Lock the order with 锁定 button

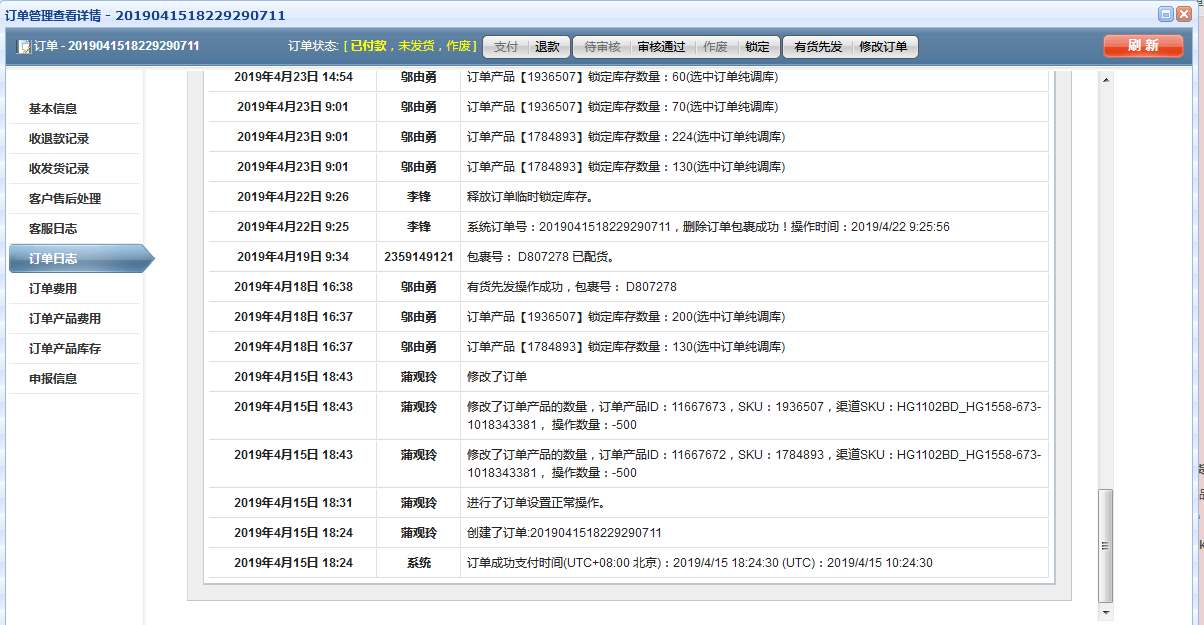[758, 47]
